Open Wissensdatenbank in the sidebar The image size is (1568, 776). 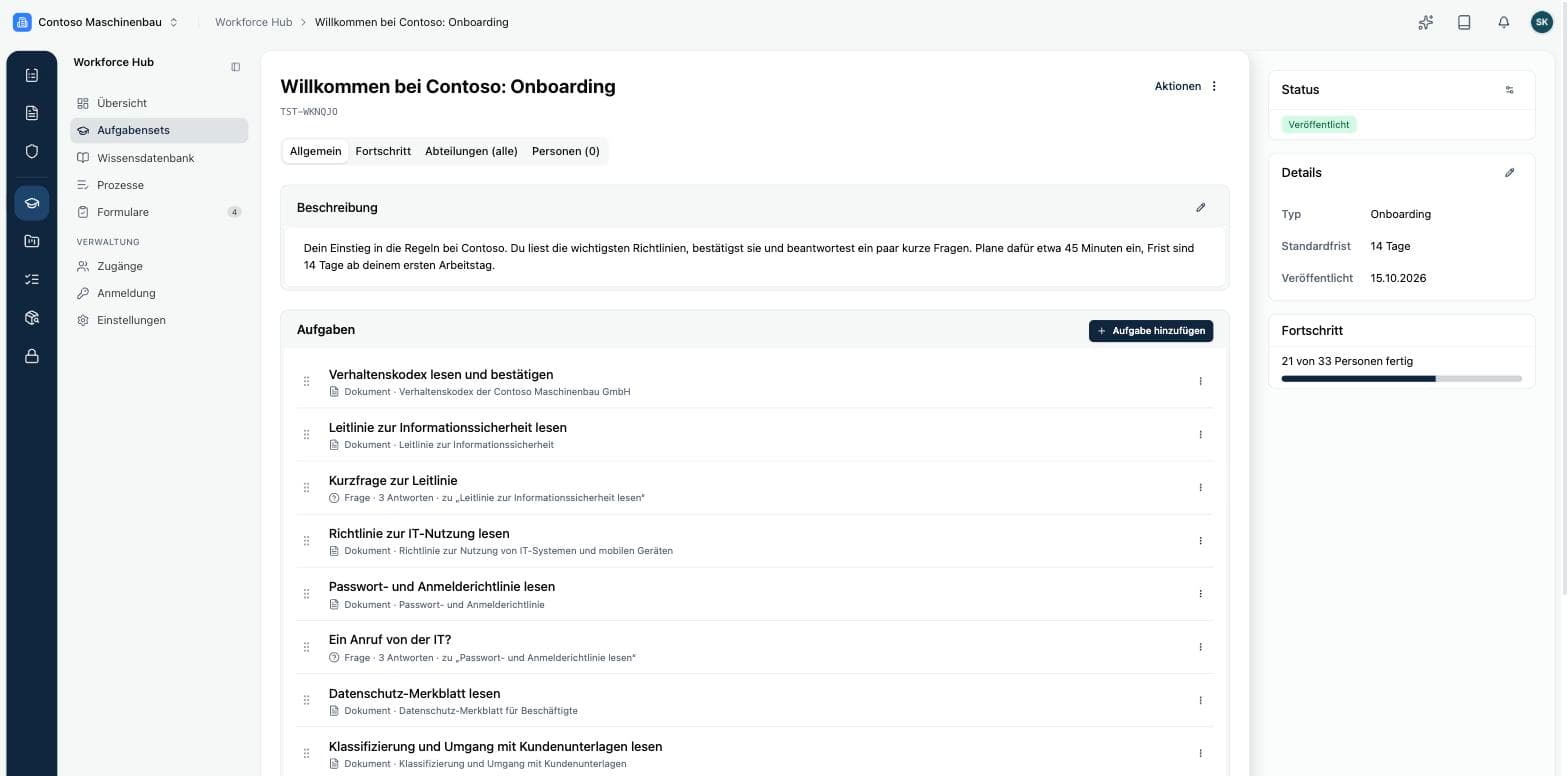(159, 158)
